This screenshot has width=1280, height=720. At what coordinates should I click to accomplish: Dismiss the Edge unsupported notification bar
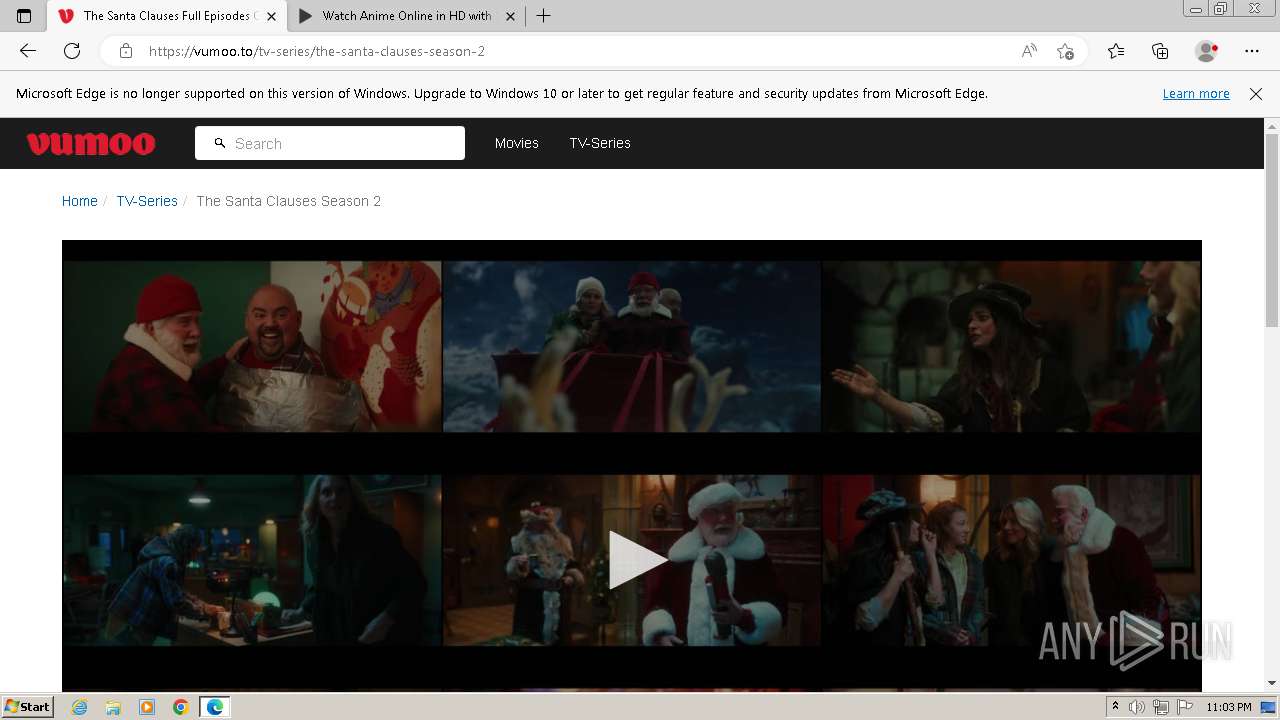pos(1256,94)
